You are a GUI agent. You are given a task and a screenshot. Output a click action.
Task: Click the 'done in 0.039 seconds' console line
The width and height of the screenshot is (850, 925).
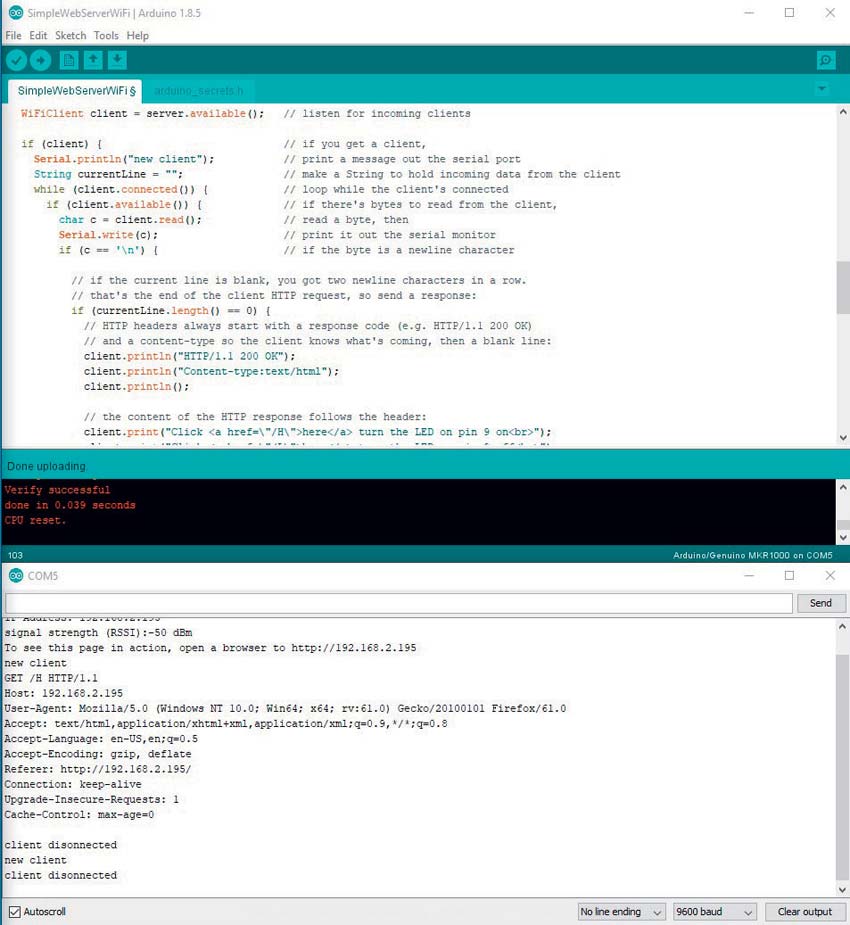[70, 505]
